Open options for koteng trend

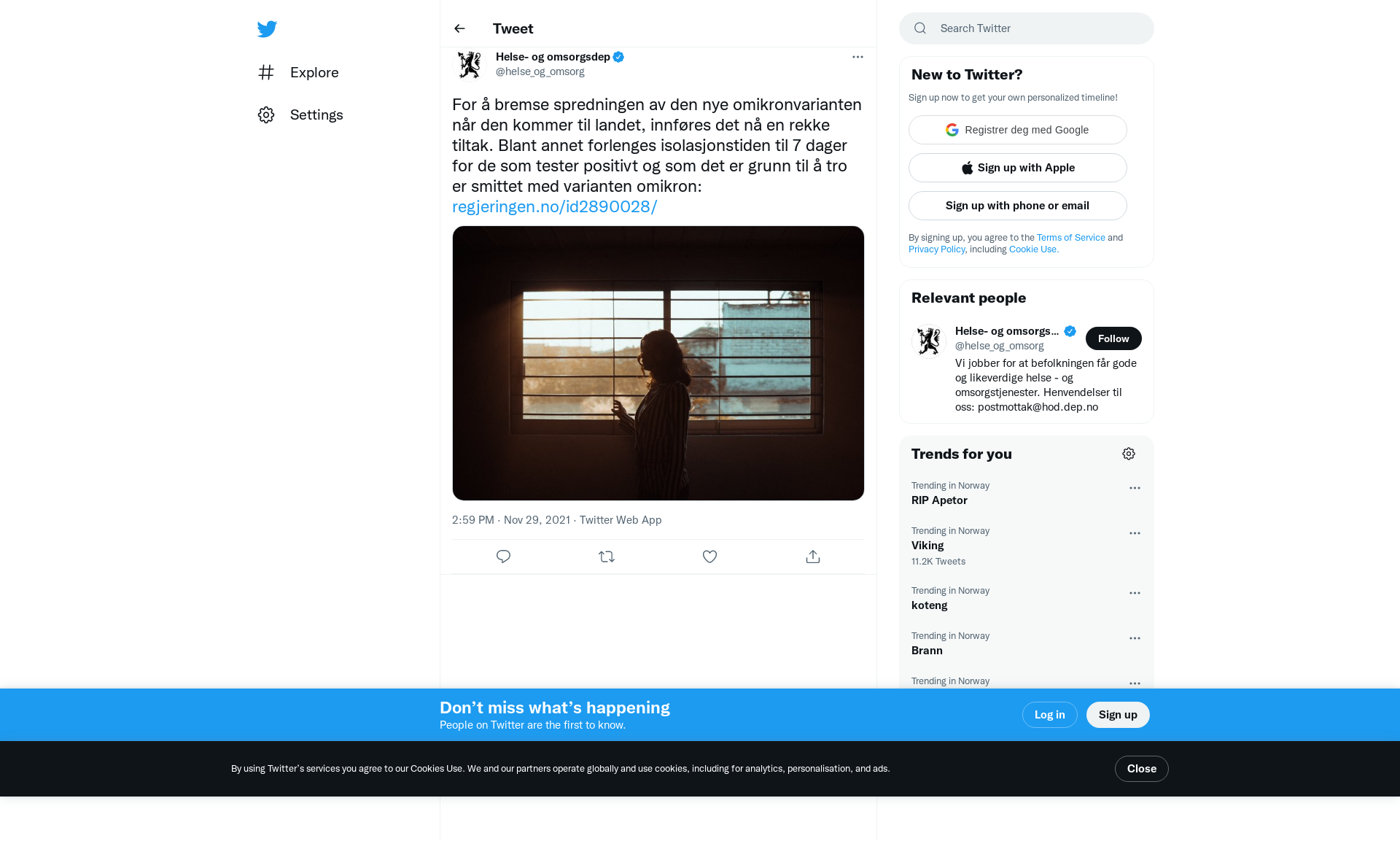click(x=1135, y=593)
